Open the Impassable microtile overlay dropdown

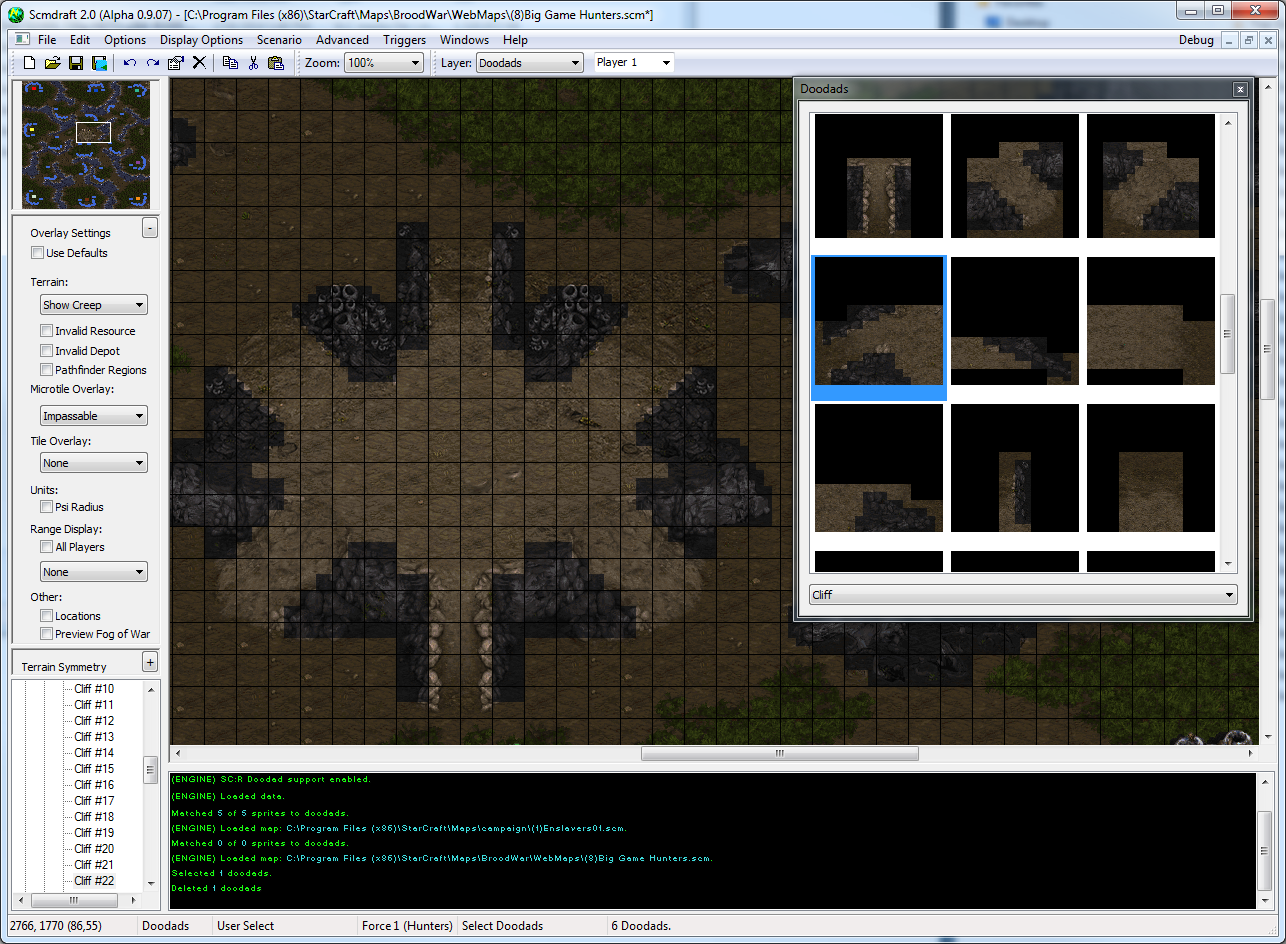point(94,416)
